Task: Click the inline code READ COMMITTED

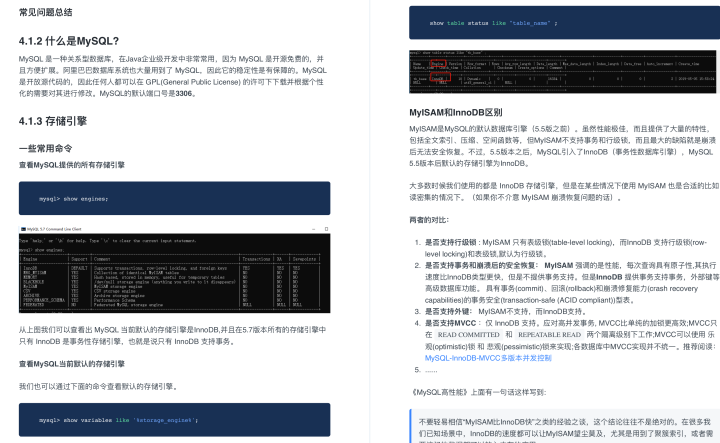Action: pyautogui.click(x=468, y=335)
